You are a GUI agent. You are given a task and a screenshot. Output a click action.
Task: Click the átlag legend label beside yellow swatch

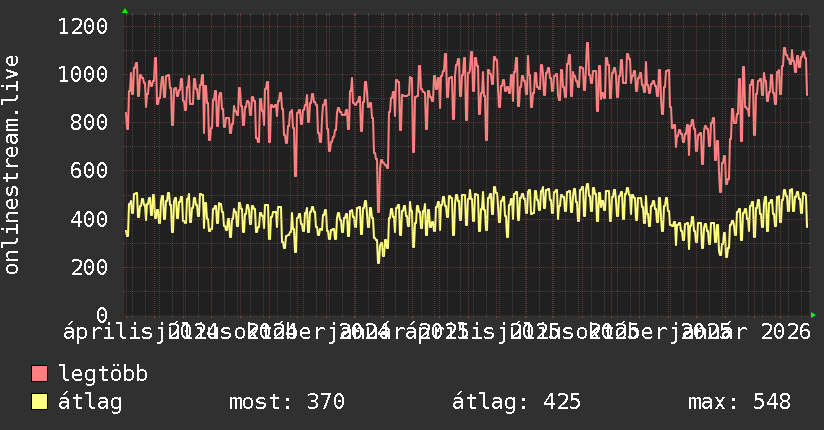click(90, 402)
